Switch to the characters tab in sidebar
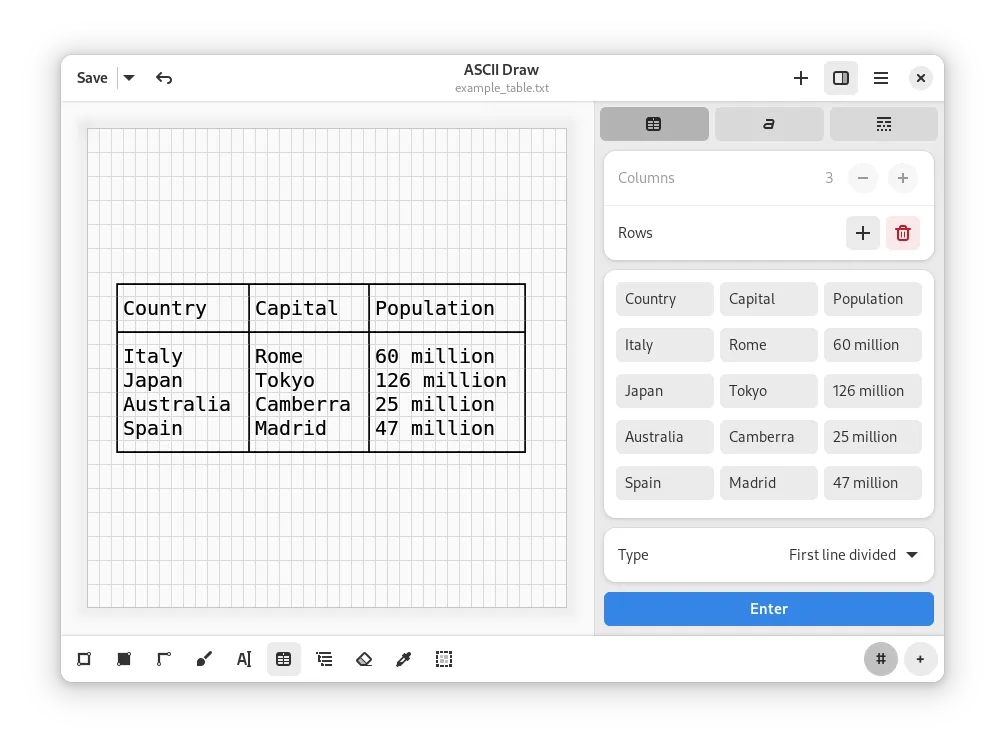The width and height of the screenshot is (1005, 749). (x=769, y=124)
